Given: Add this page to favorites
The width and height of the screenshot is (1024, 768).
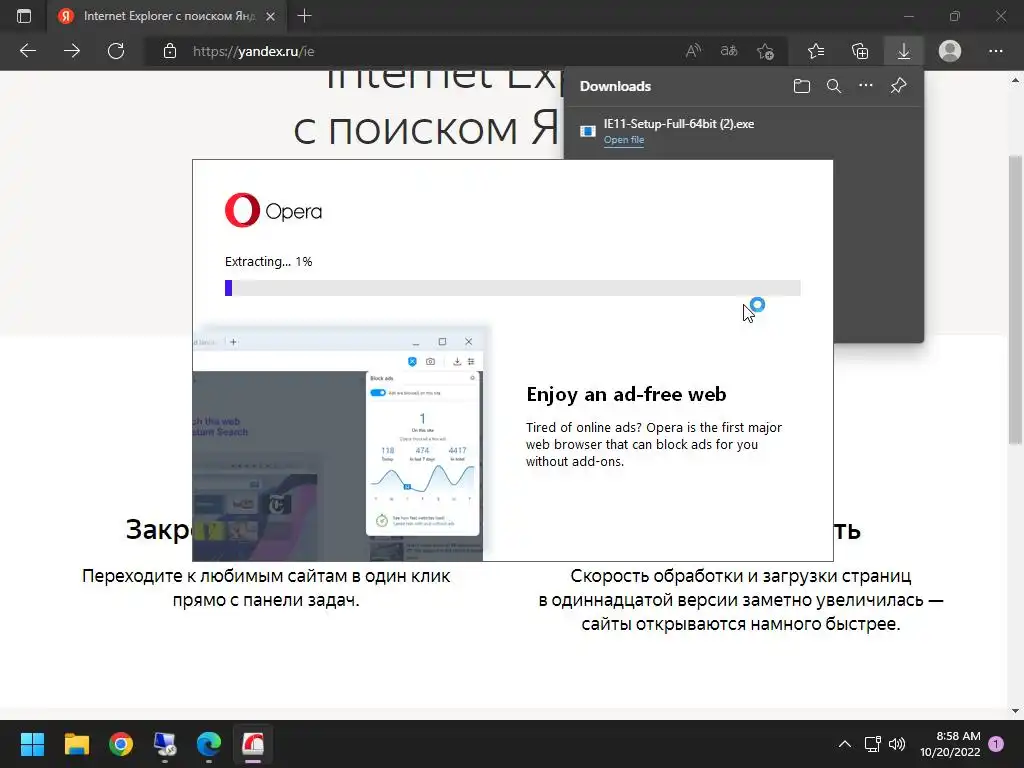Looking at the screenshot, I should point(765,51).
